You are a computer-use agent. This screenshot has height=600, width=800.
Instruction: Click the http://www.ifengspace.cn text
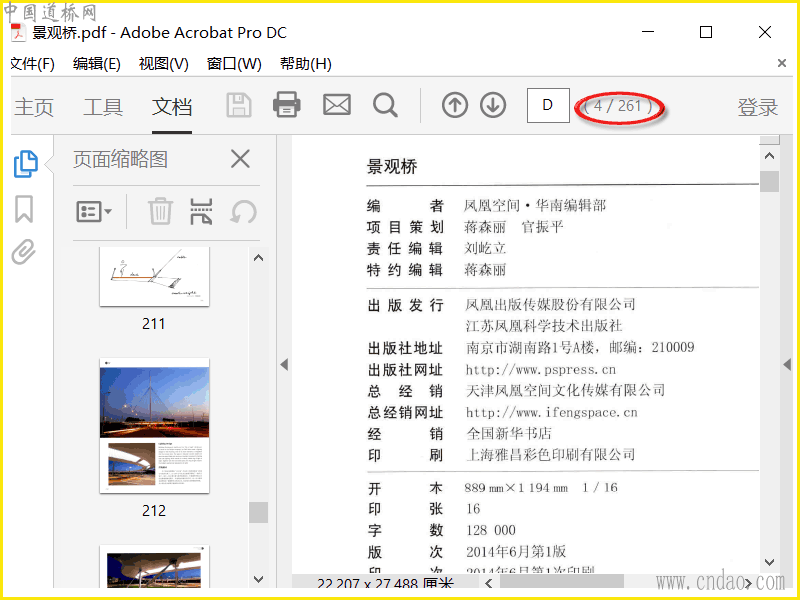point(552,412)
